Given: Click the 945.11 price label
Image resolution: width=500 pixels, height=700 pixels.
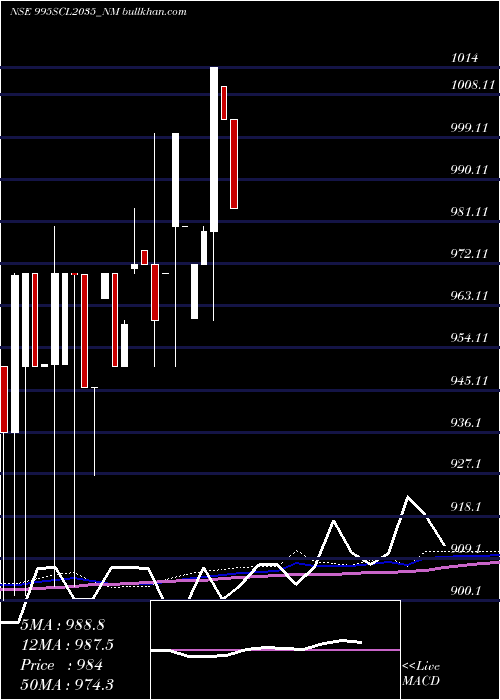Looking at the screenshot, I should [x=469, y=380].
